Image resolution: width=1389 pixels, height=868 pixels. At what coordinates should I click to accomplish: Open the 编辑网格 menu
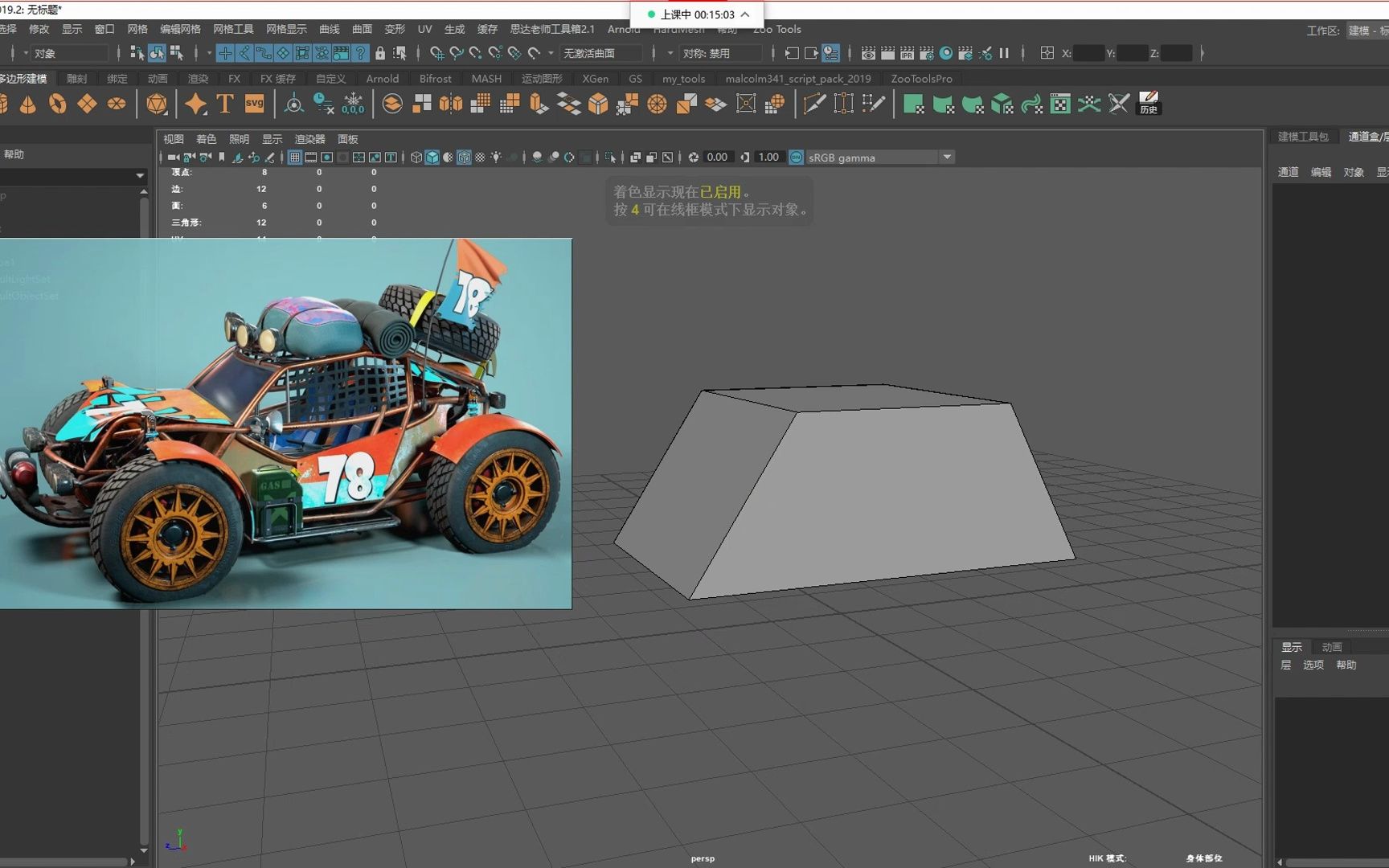pos(180,29)
